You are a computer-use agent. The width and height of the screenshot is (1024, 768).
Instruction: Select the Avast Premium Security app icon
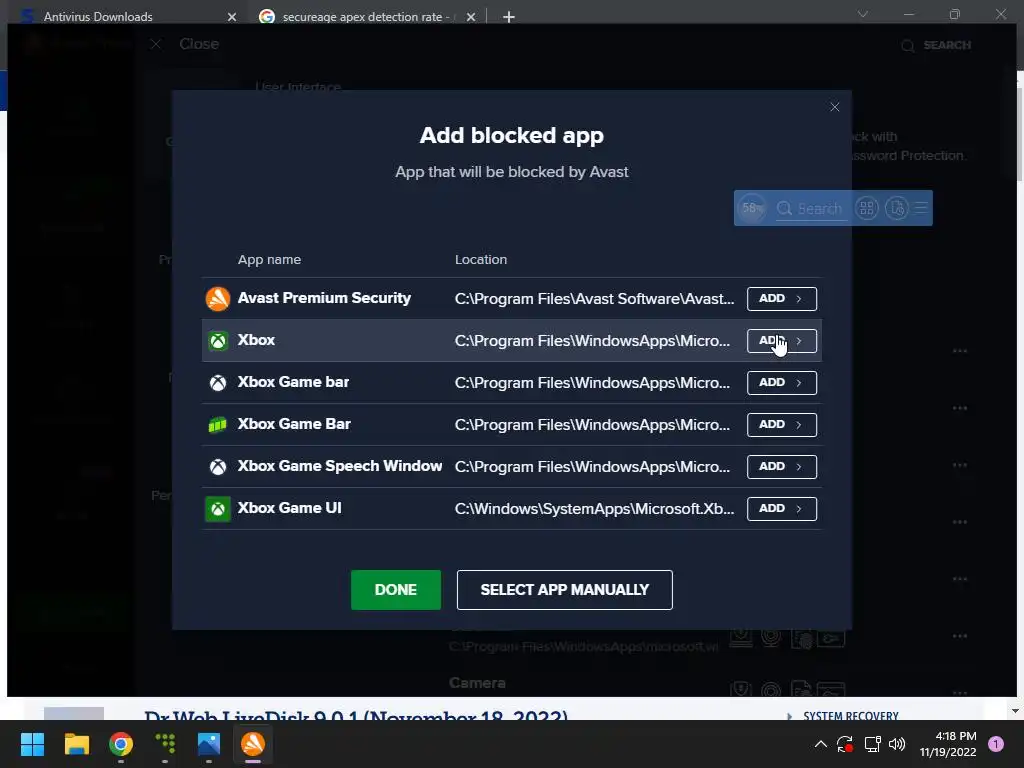pos(217,298)
